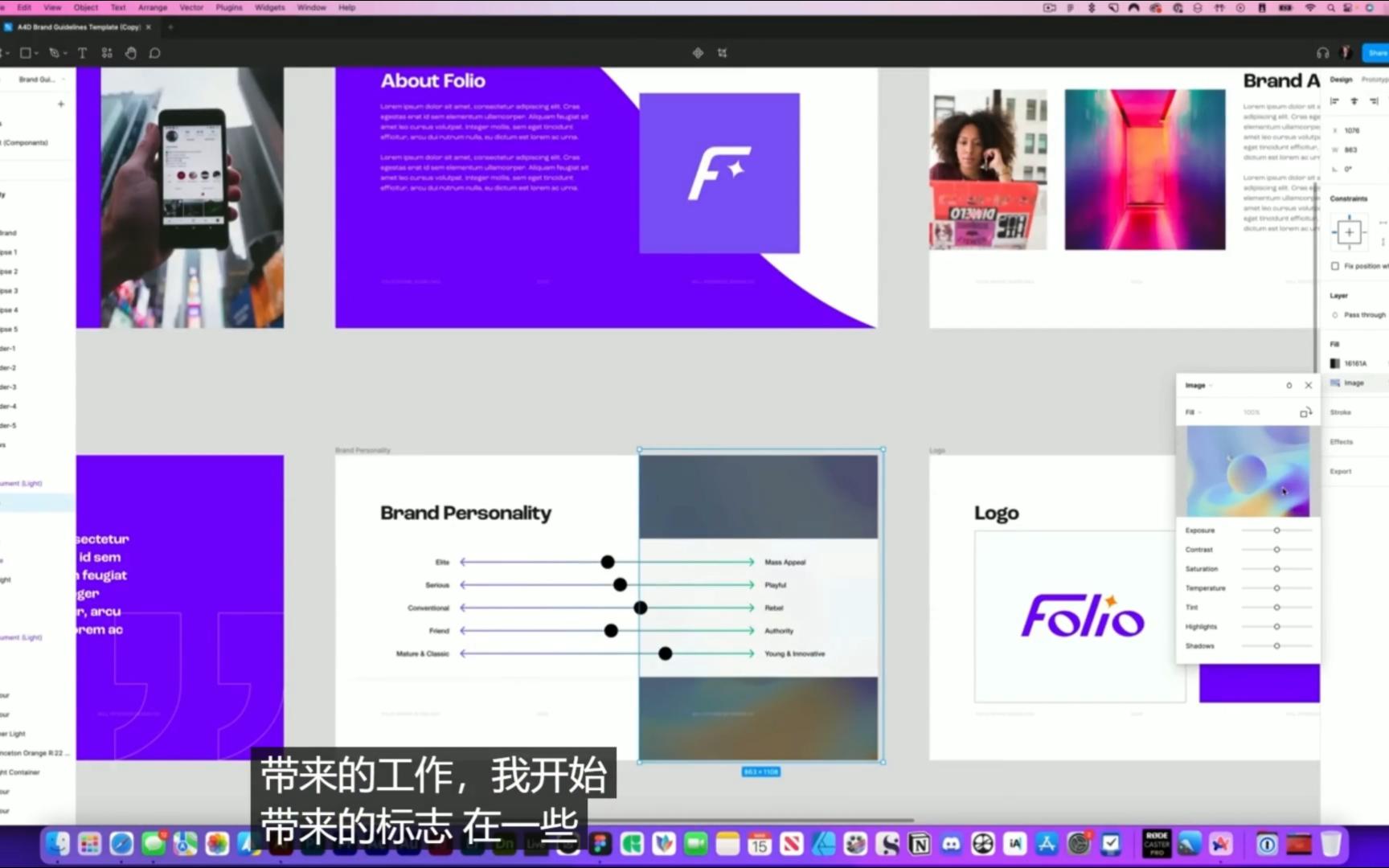1389x868 pixels.
Task: Click the W width input field
Action: coord(1351,149)
